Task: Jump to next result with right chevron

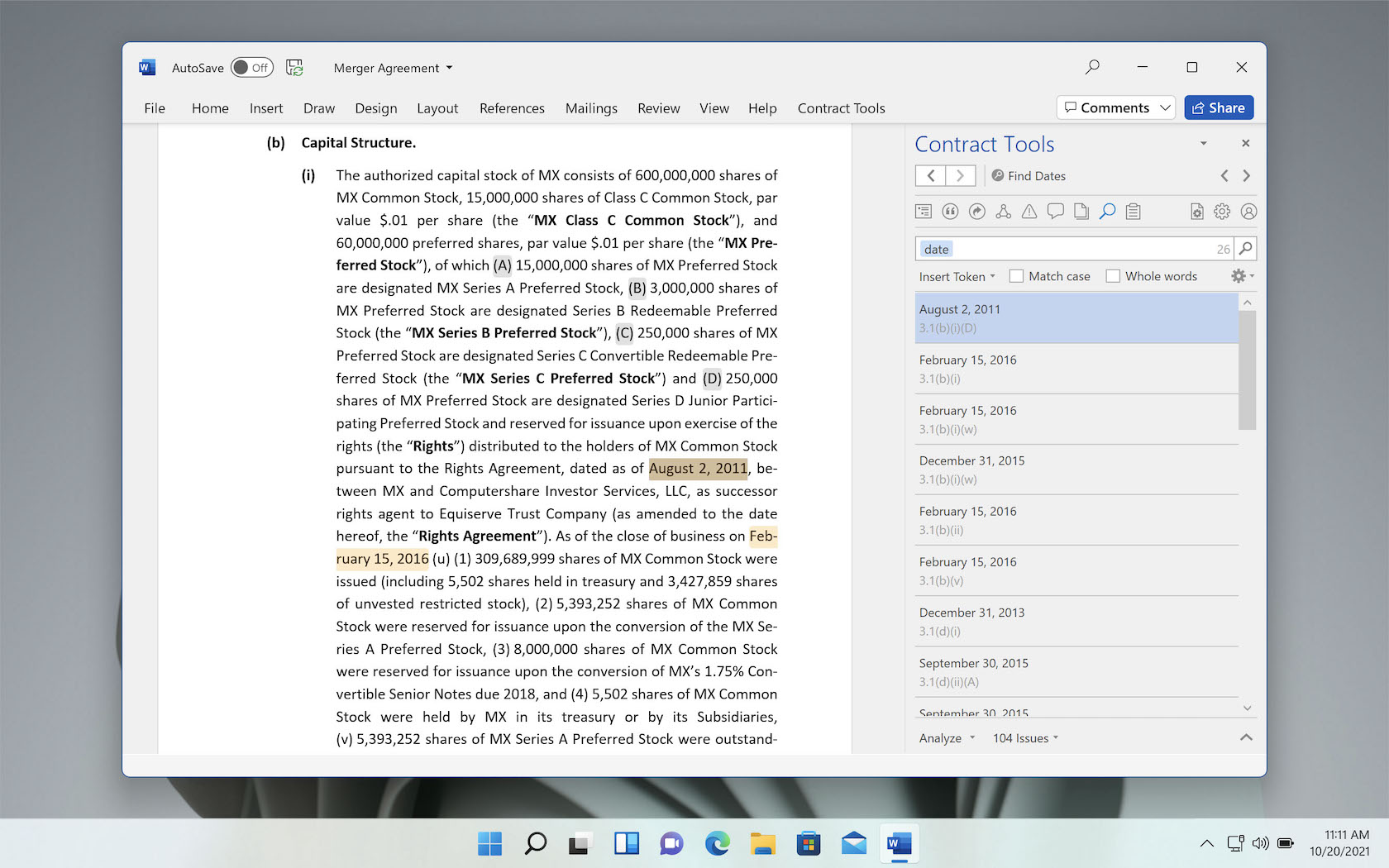Action: (x=1246, y=175)
